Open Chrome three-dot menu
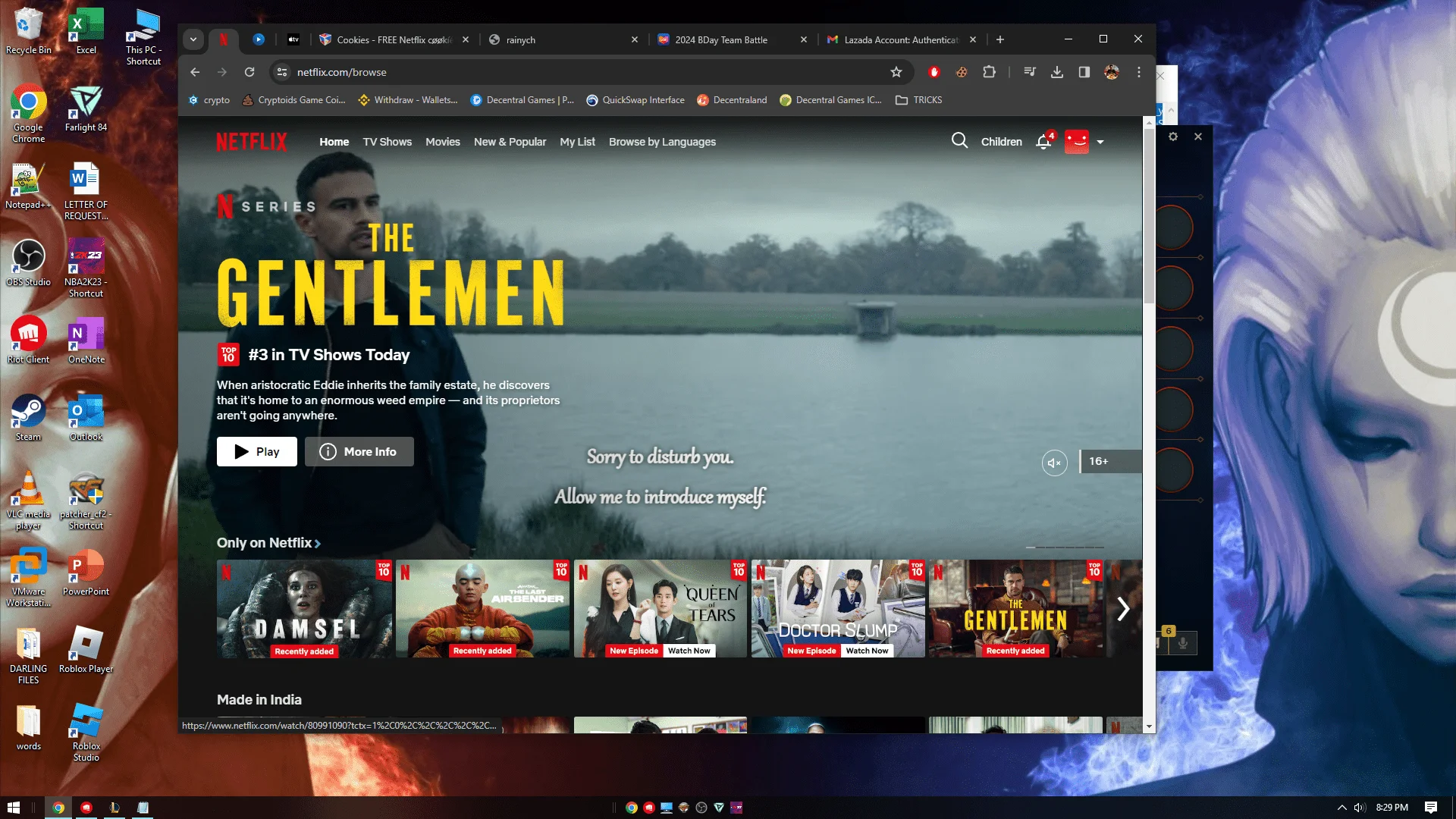The image size is (1456, 819). coord(1138,72)
